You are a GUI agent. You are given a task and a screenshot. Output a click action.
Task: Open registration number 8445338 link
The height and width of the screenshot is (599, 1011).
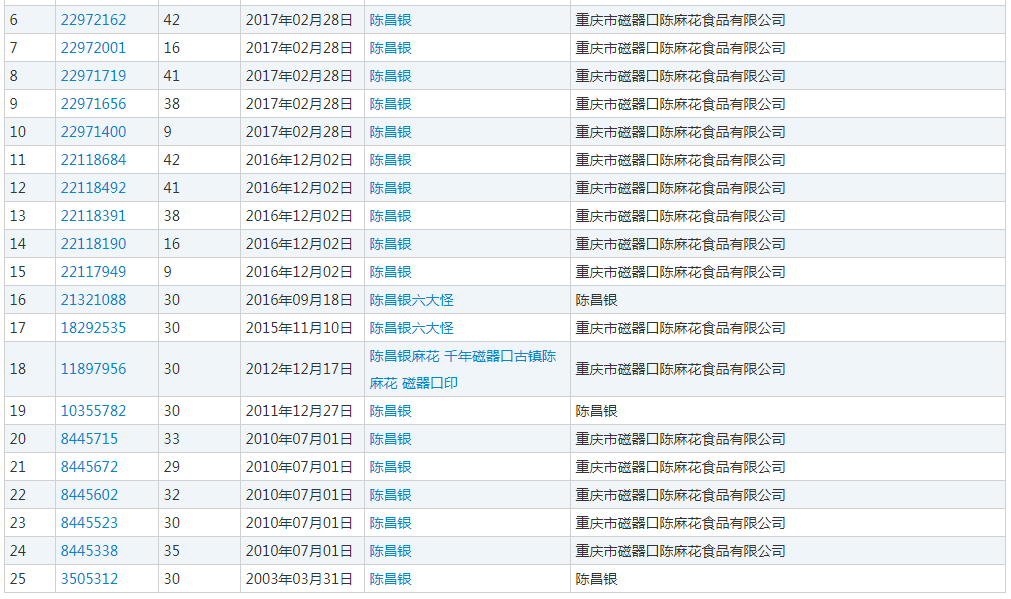pyautogui.click(x=90, y=551)
